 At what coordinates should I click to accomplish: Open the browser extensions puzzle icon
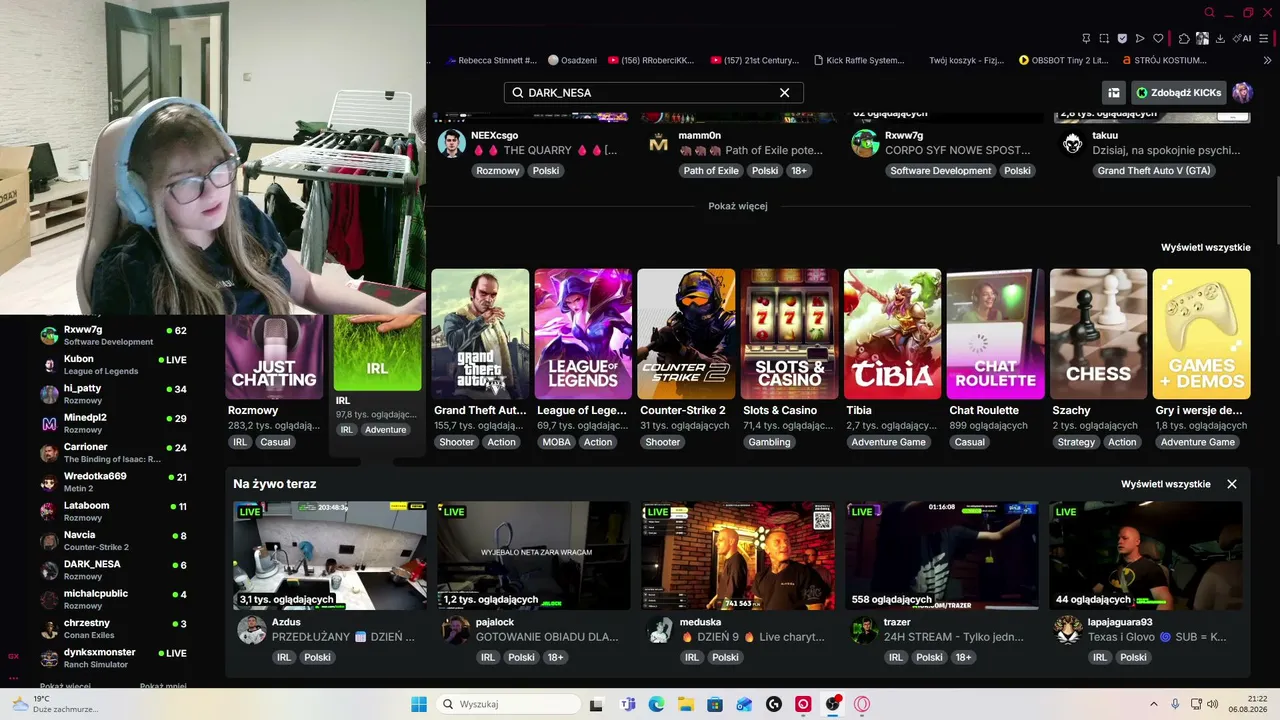click(1184, 39)
